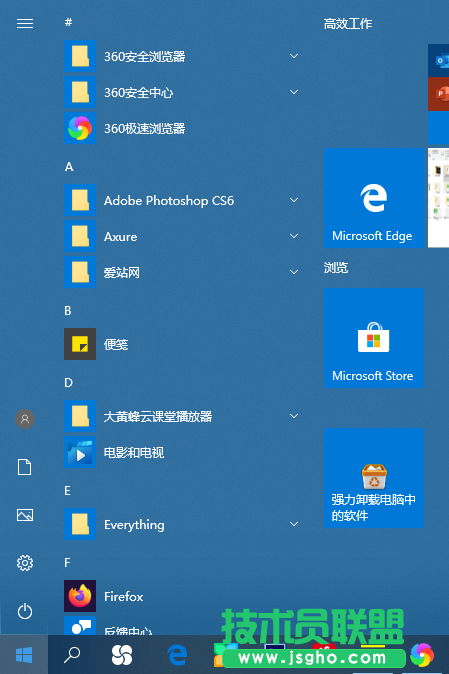Click the 360极速浏览器 label text
The width and height of the screenshot is (449, 674).
pos(144,129)
